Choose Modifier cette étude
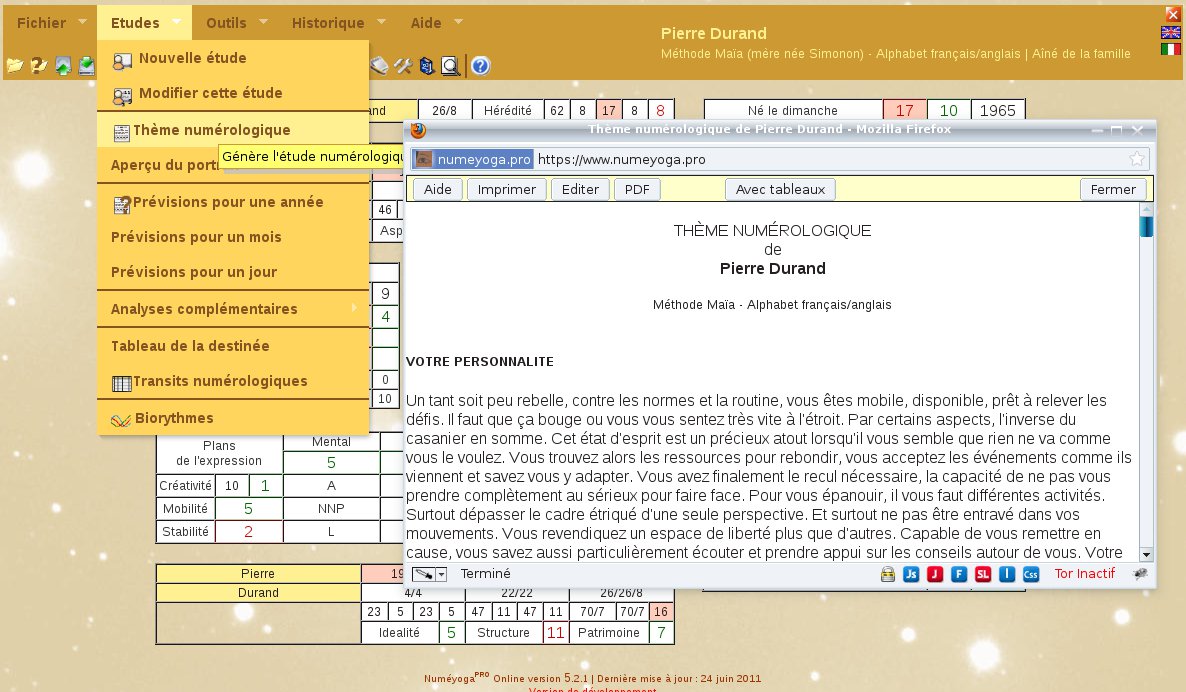Screen dimensions: 1186x692 (x=233, y=93)
